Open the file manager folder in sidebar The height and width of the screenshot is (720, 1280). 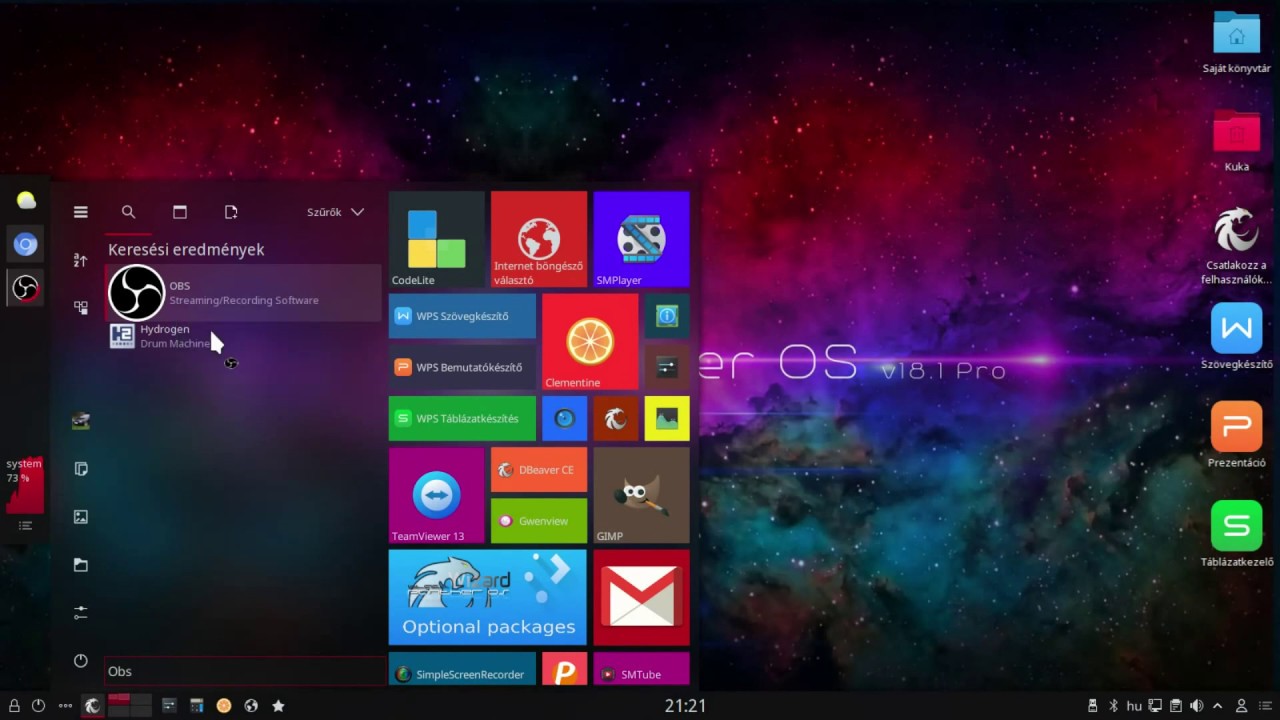pos(81,565)
